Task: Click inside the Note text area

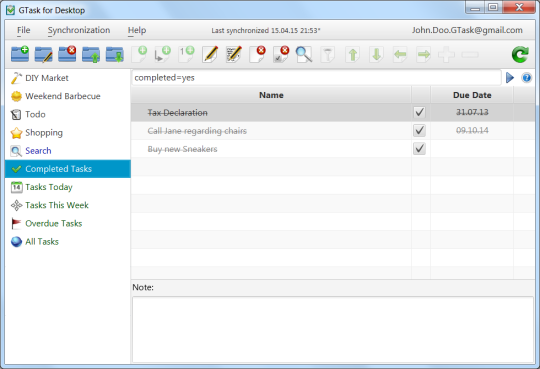Action: click(x=333, y=329)
